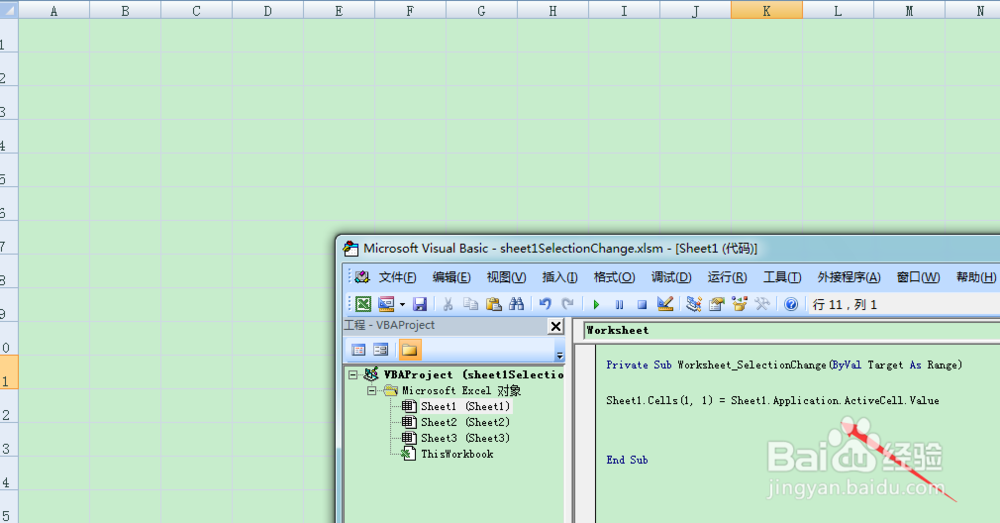Viewport: 1000px width, 523px height.
Task: Open the 视图(V) menu
Action: [506, 277]
